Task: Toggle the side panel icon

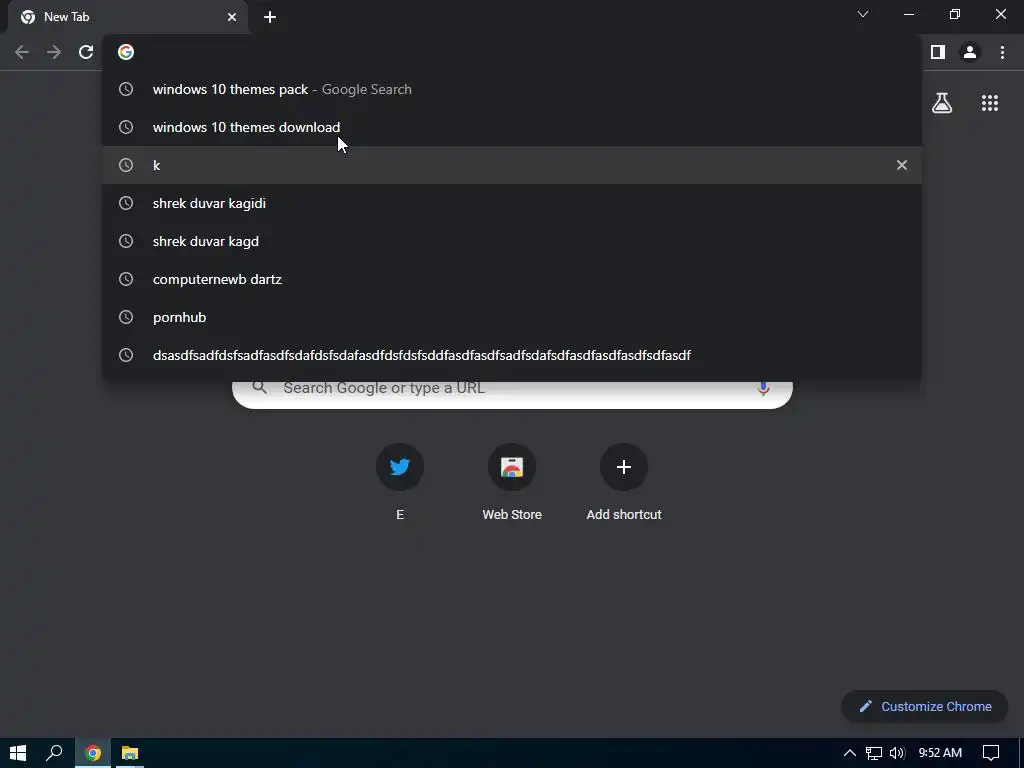Action: click(x=938, y=52)
